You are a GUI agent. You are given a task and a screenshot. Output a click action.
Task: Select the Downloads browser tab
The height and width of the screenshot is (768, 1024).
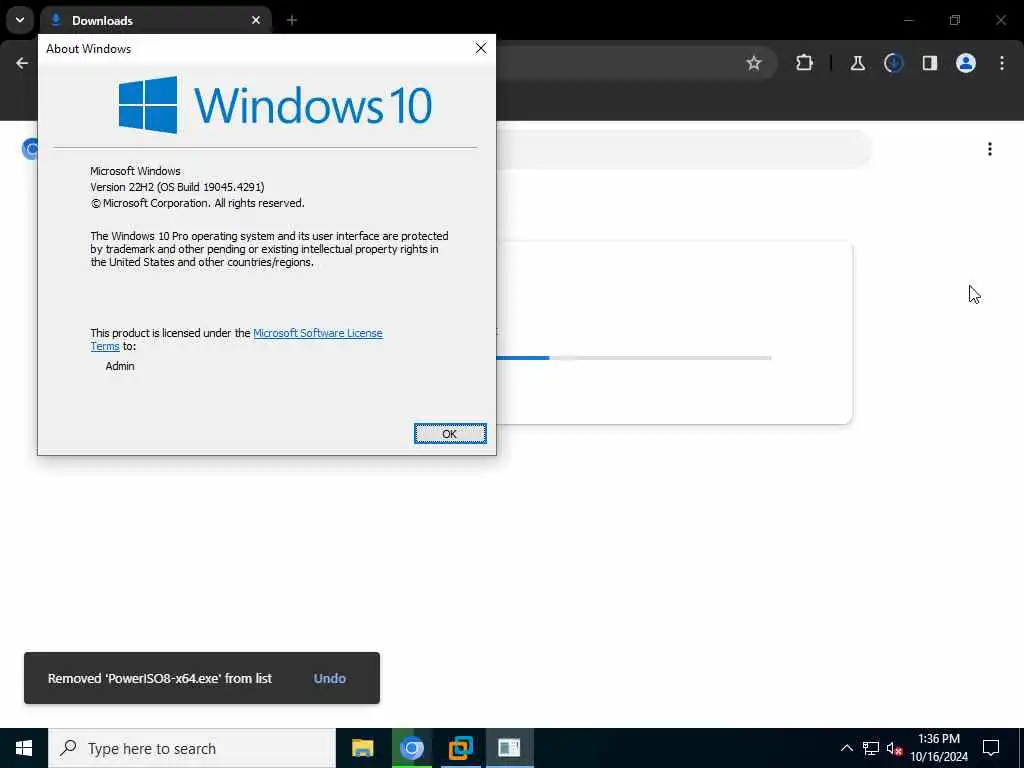pos(155,20)
